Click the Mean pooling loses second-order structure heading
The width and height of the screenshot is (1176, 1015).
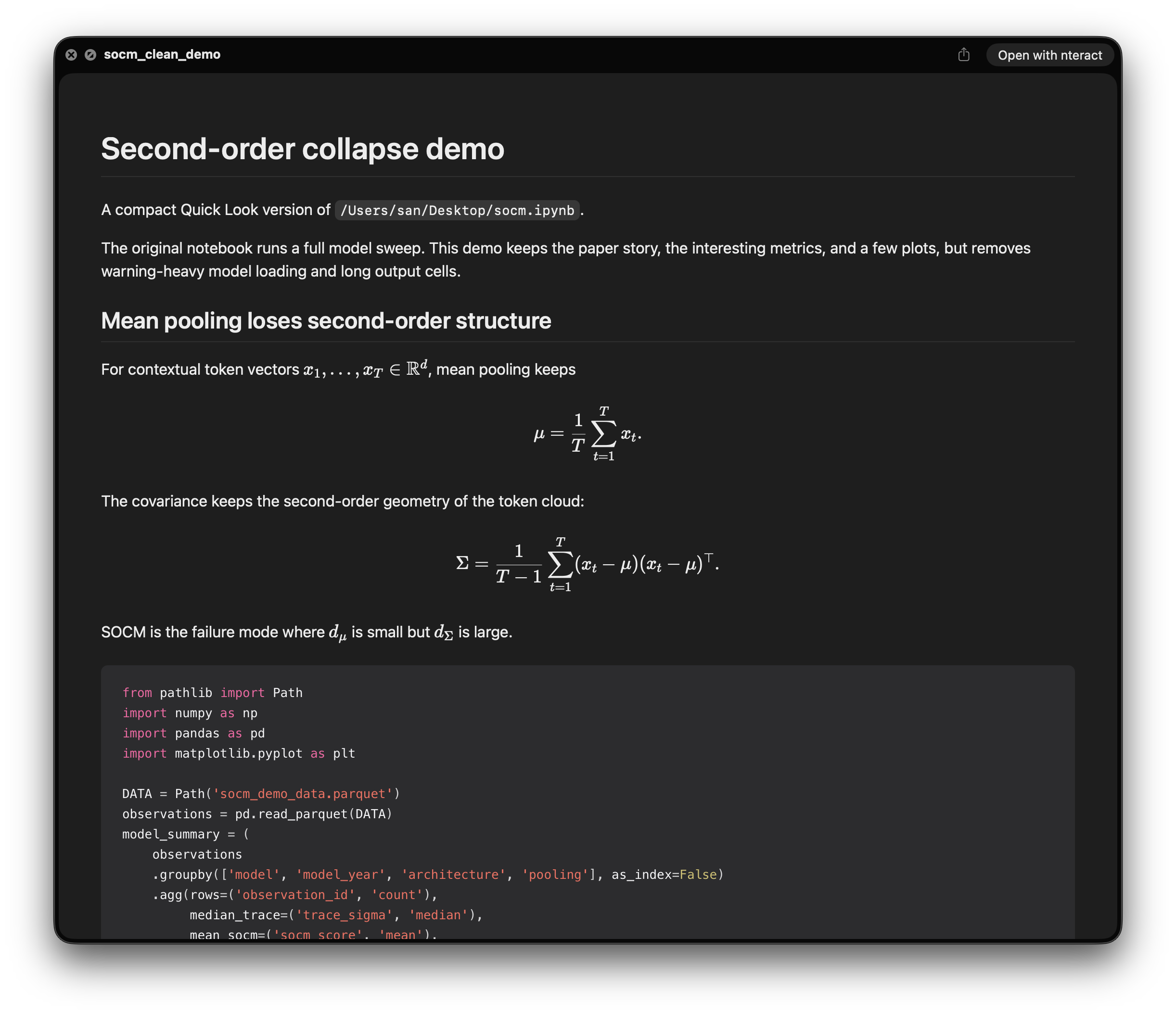click(x=326, y=320)
